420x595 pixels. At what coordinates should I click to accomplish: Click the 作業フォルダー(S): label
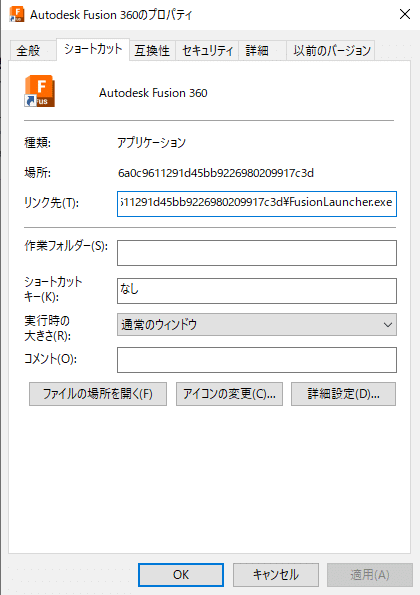tap(66, 246)
